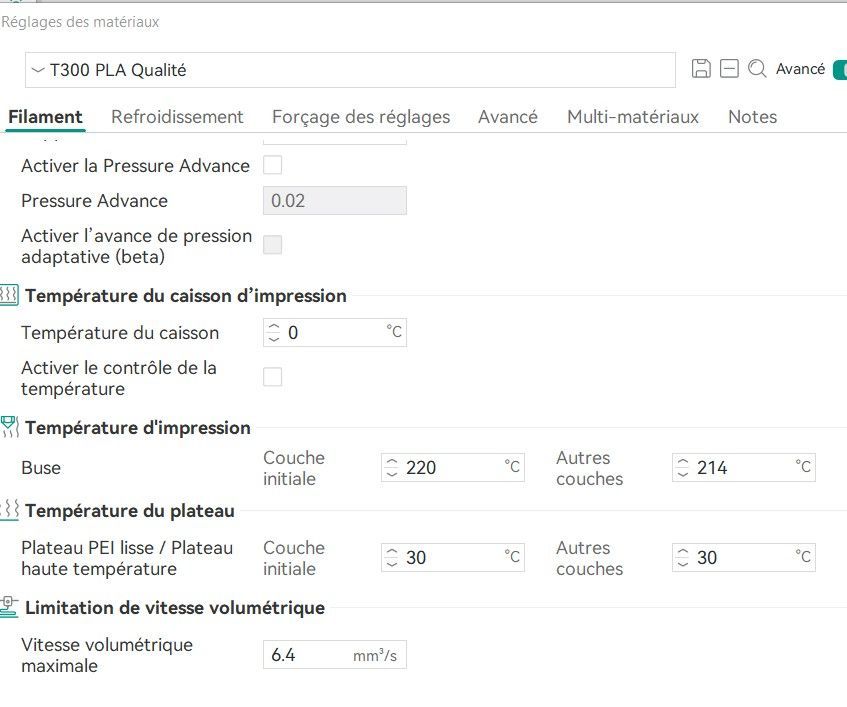
Task: Click the print temperature nozzle icon
Action: (9, 428)
